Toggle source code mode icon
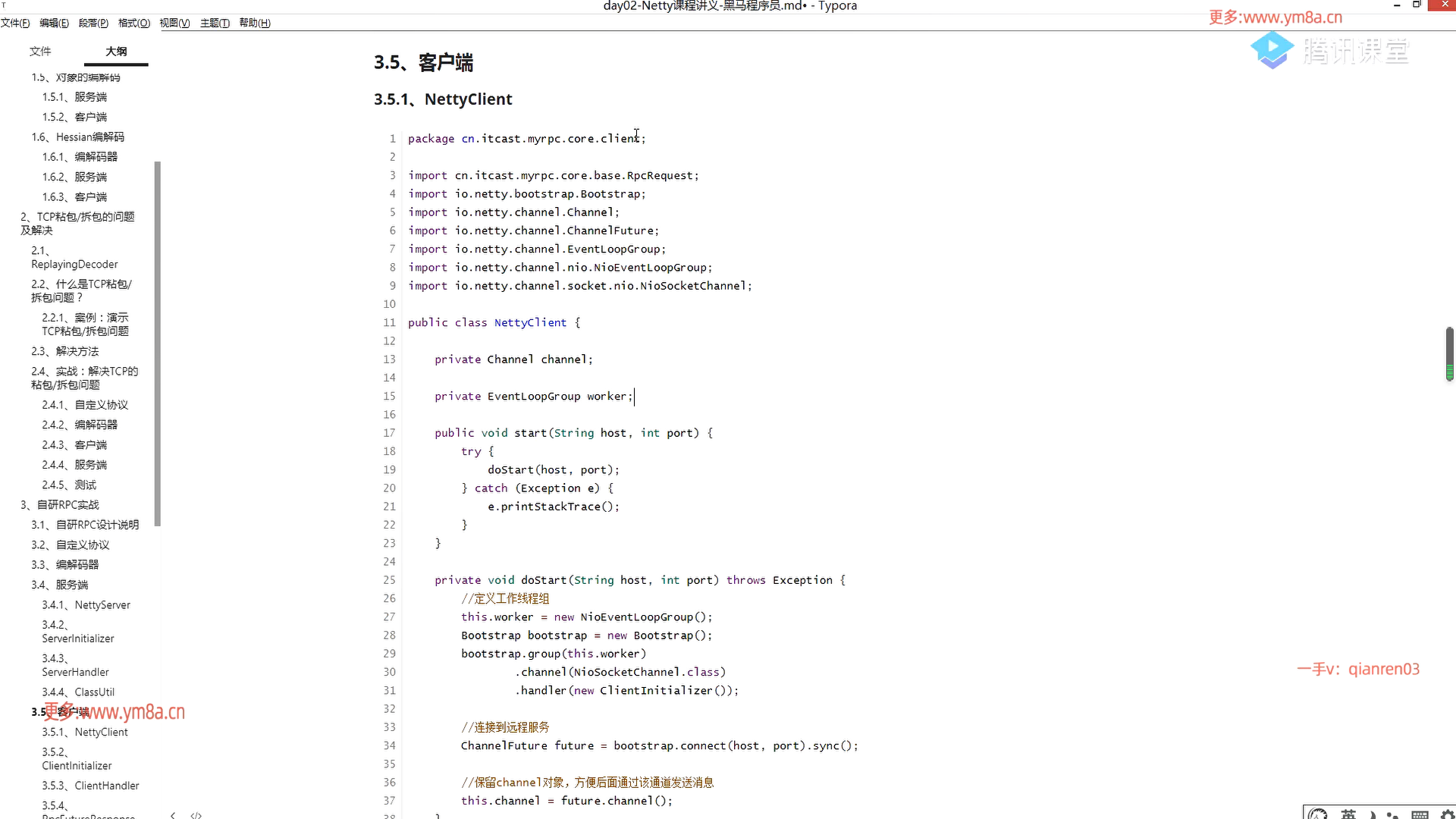Viewport: 1456px width, 819px height. [196, 815]
